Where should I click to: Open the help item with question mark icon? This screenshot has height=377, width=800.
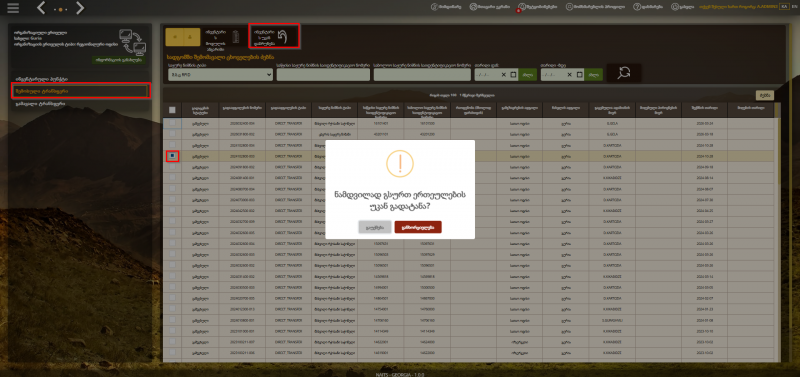point(649,7)
